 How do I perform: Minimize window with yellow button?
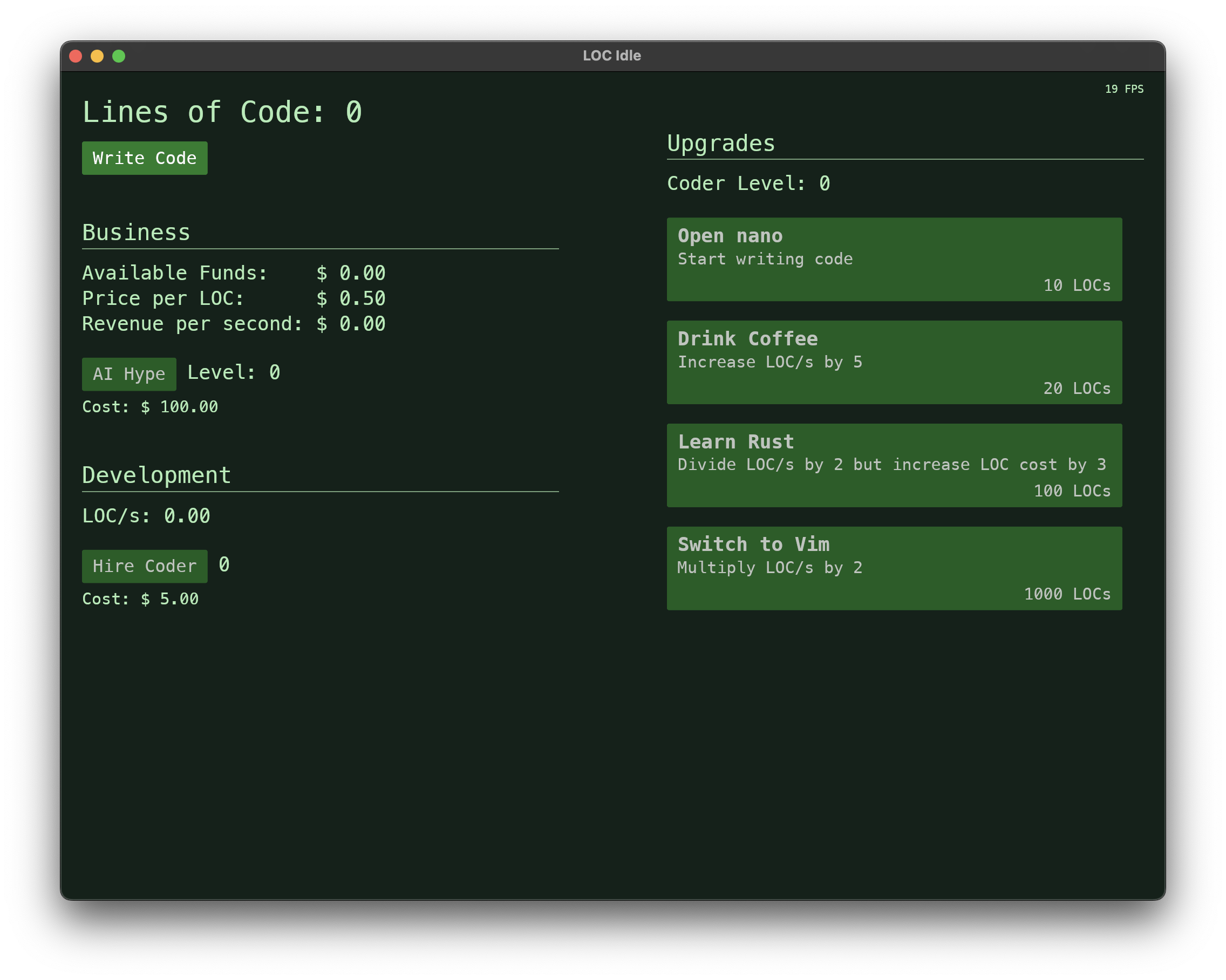97,56
